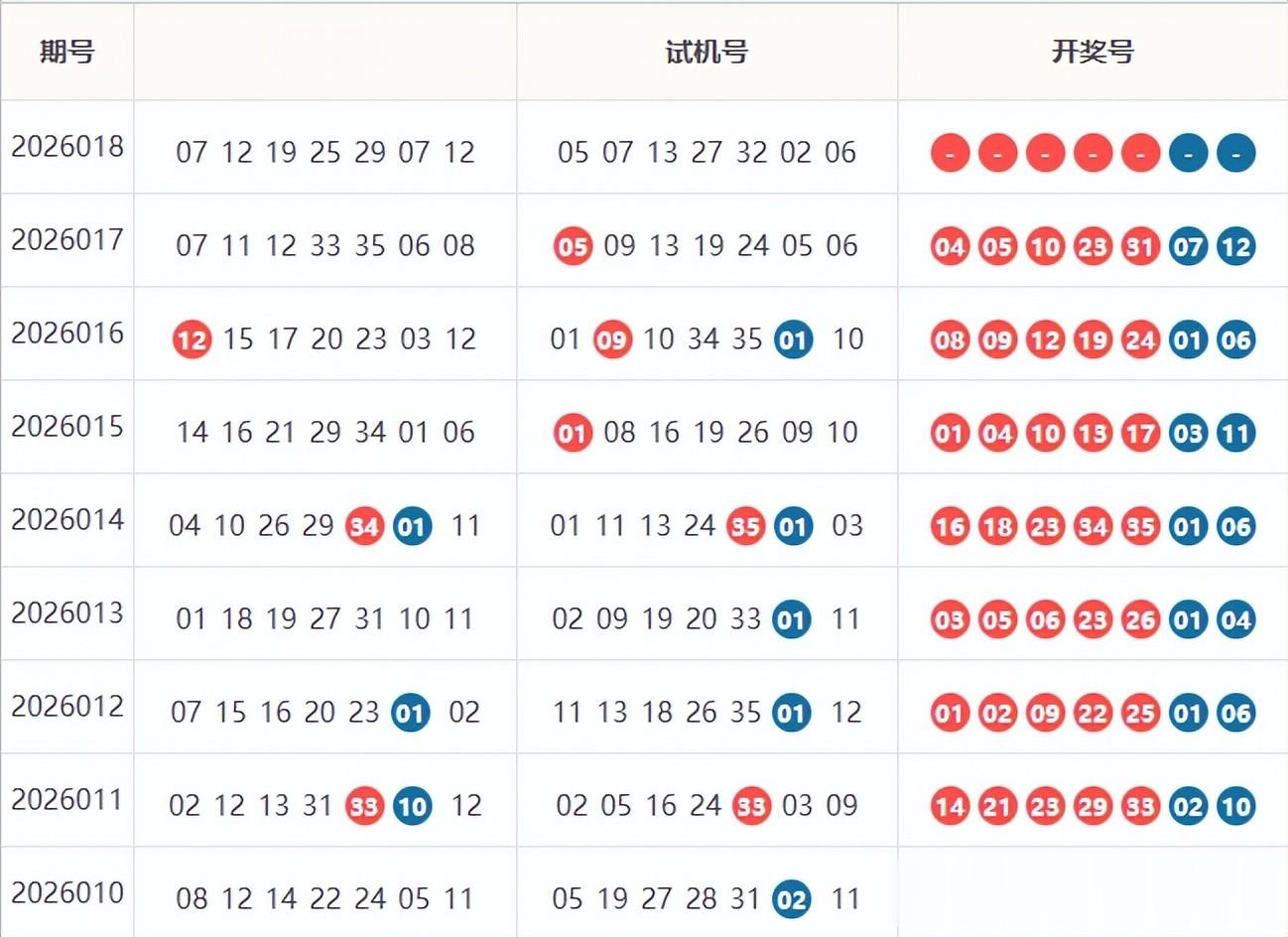Click red ball 05 in 2026017 试机号
Viewport: 1288px width, 937px height.
[573, 246]
